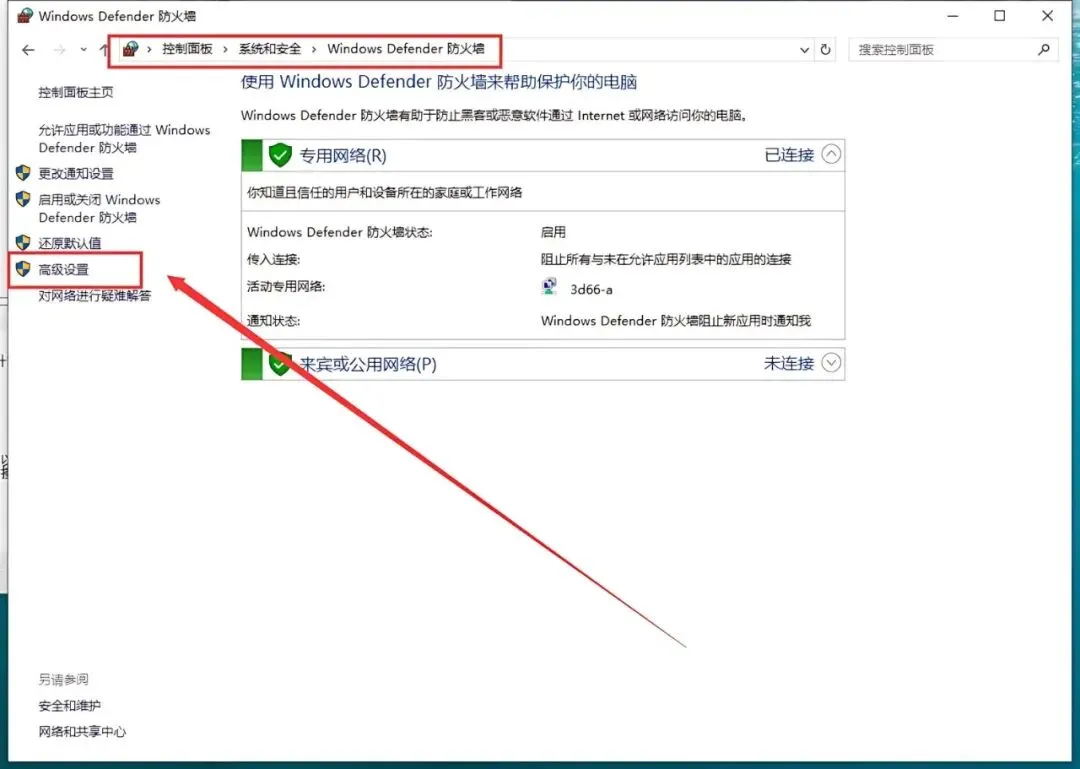Click the title bar firewall app icon
This screenshot has width=1080, height=769.
tap(24, 15)
